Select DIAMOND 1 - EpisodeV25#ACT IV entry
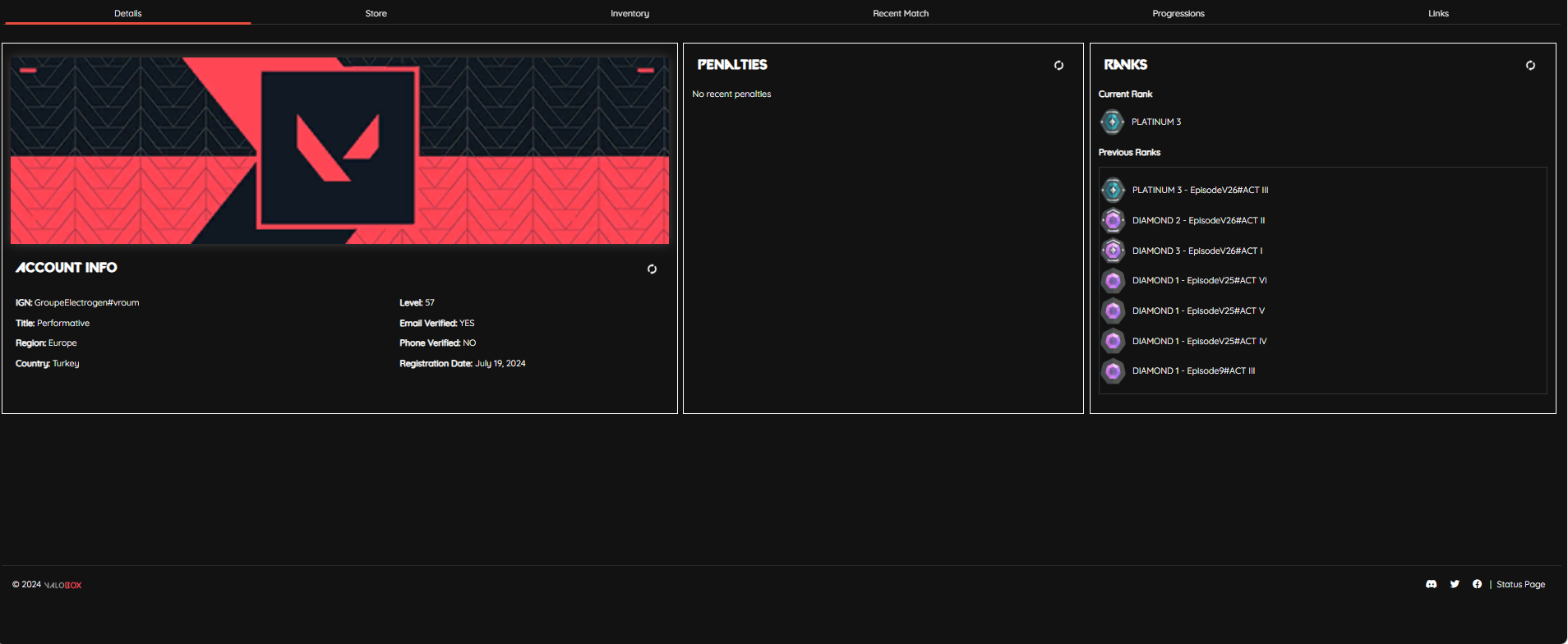The height and width of the screenshot is (644, 1568). [x=1200, y=342]
